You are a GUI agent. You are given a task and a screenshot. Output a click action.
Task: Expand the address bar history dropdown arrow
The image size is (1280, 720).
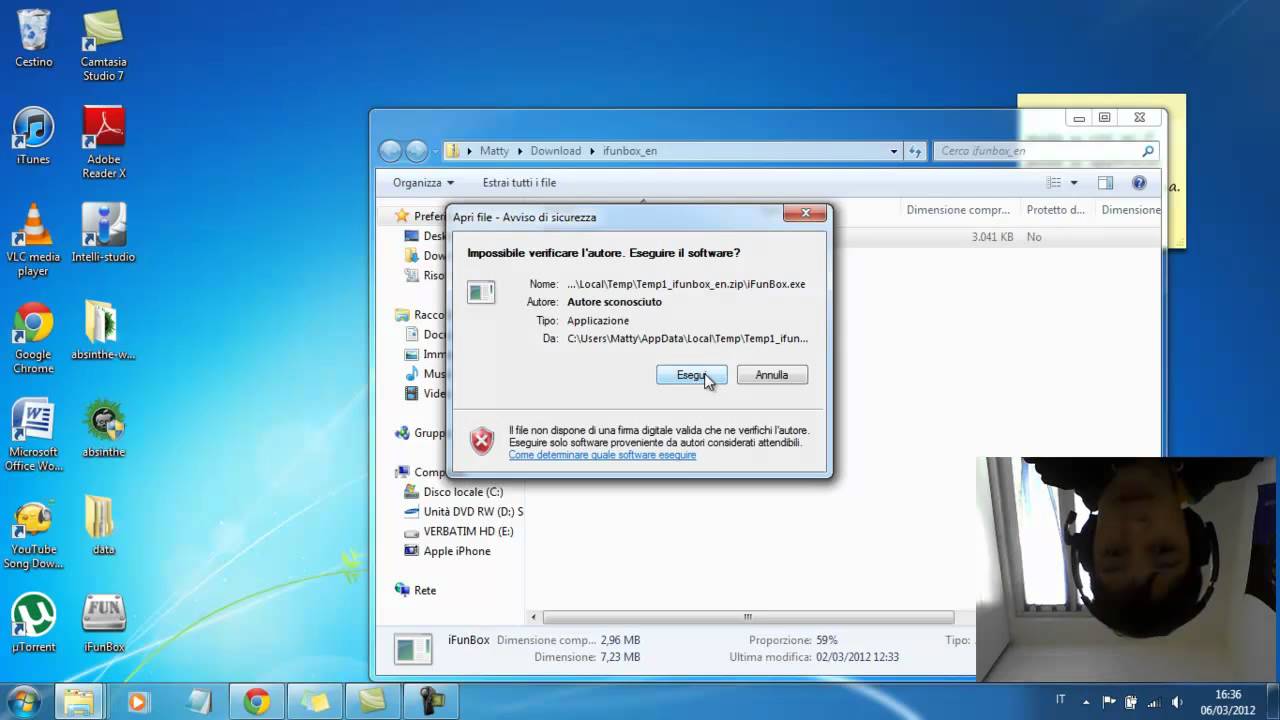[x=894, y=151]
